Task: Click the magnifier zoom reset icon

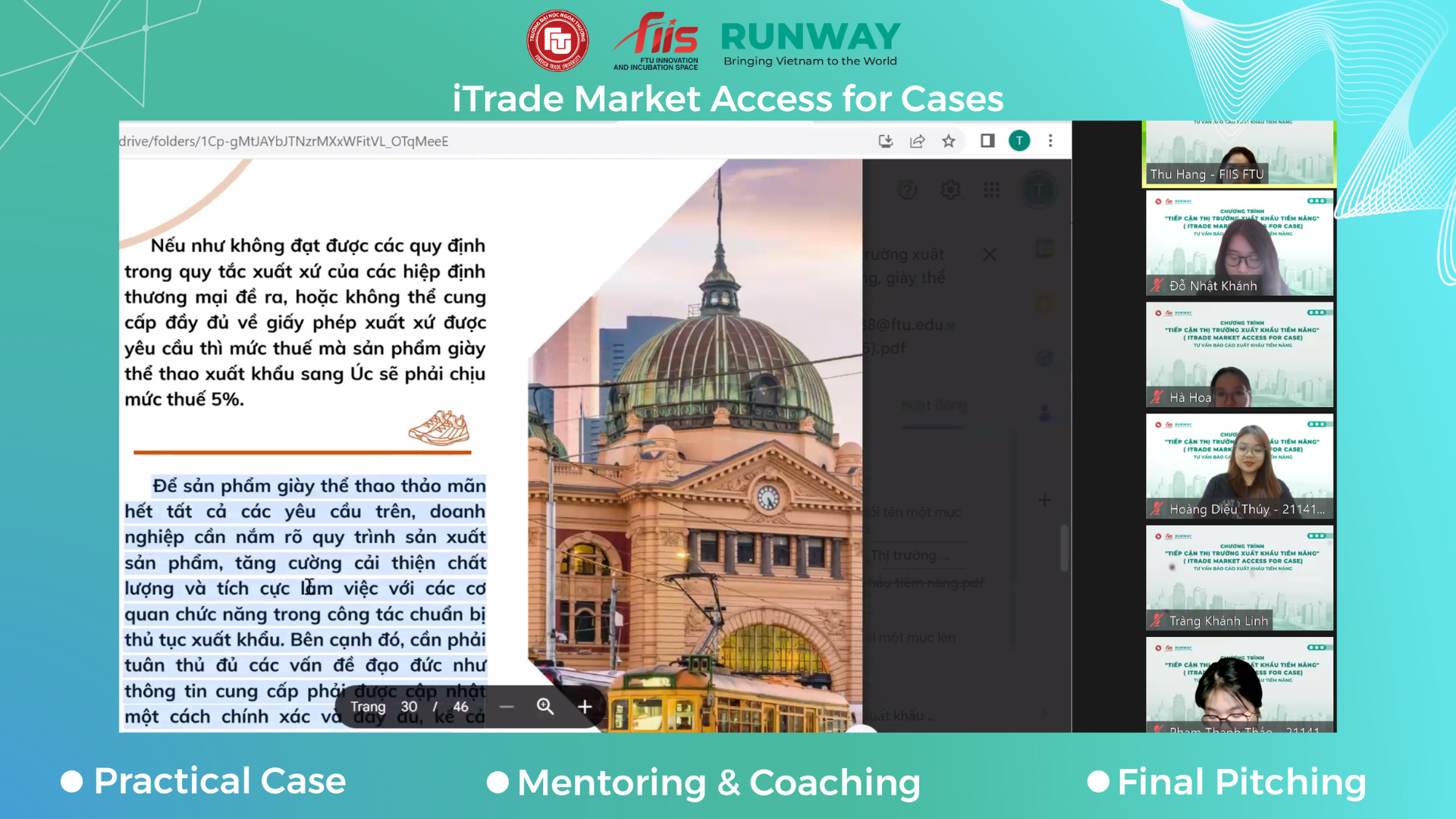Action: click(545, 707)
